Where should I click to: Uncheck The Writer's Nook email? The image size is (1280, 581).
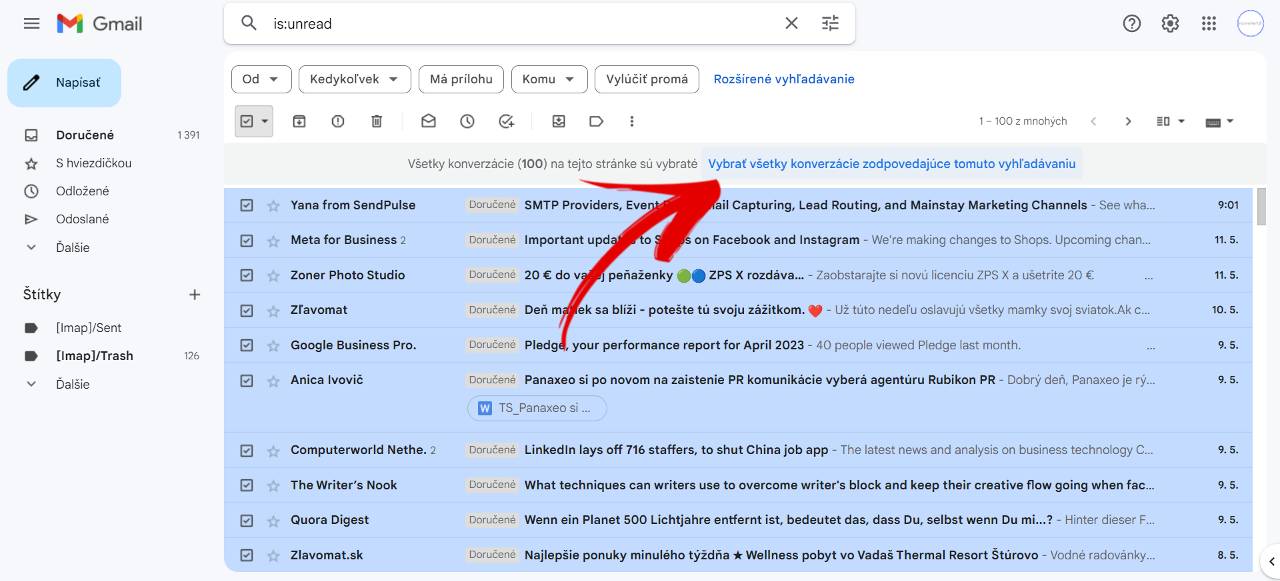[246, 485]
